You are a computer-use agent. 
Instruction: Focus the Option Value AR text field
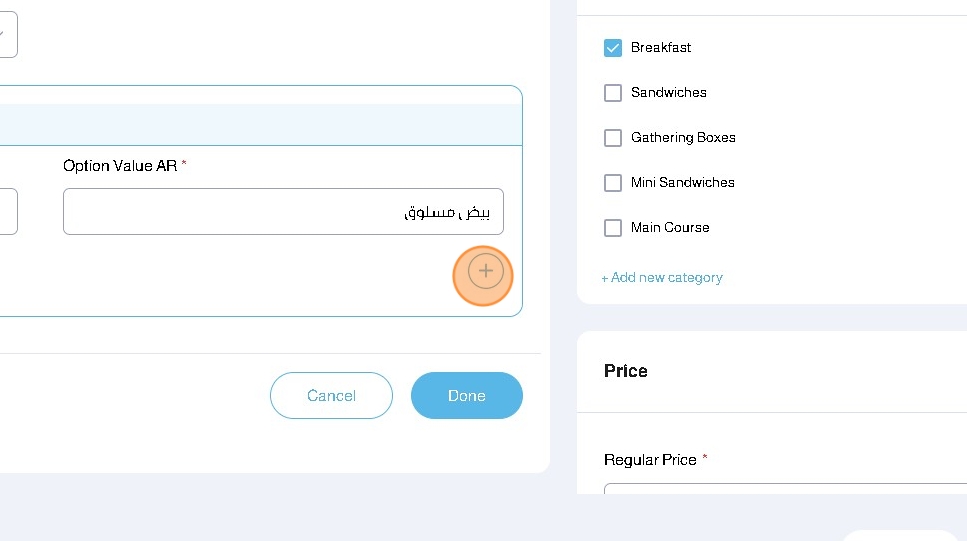tap(283, 212)
